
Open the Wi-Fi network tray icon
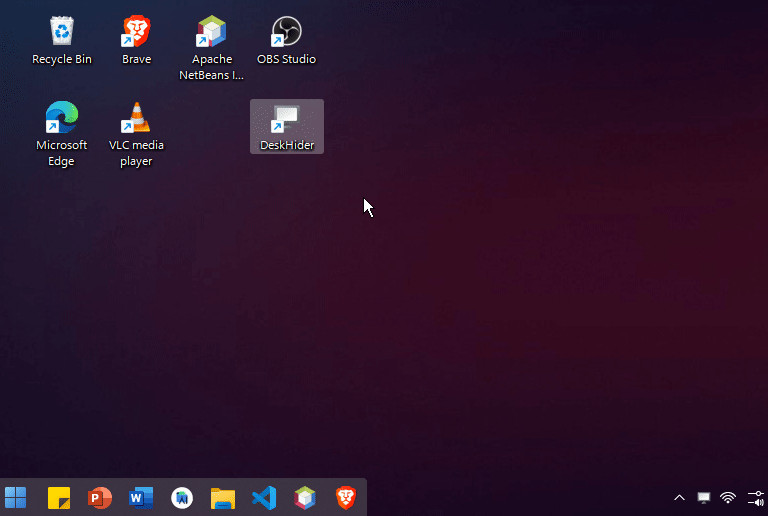728,498
